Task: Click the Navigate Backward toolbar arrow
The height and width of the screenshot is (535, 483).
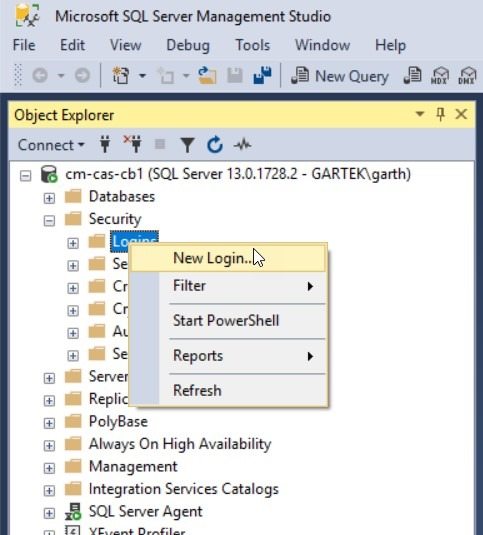Action: tap(40, 75)
